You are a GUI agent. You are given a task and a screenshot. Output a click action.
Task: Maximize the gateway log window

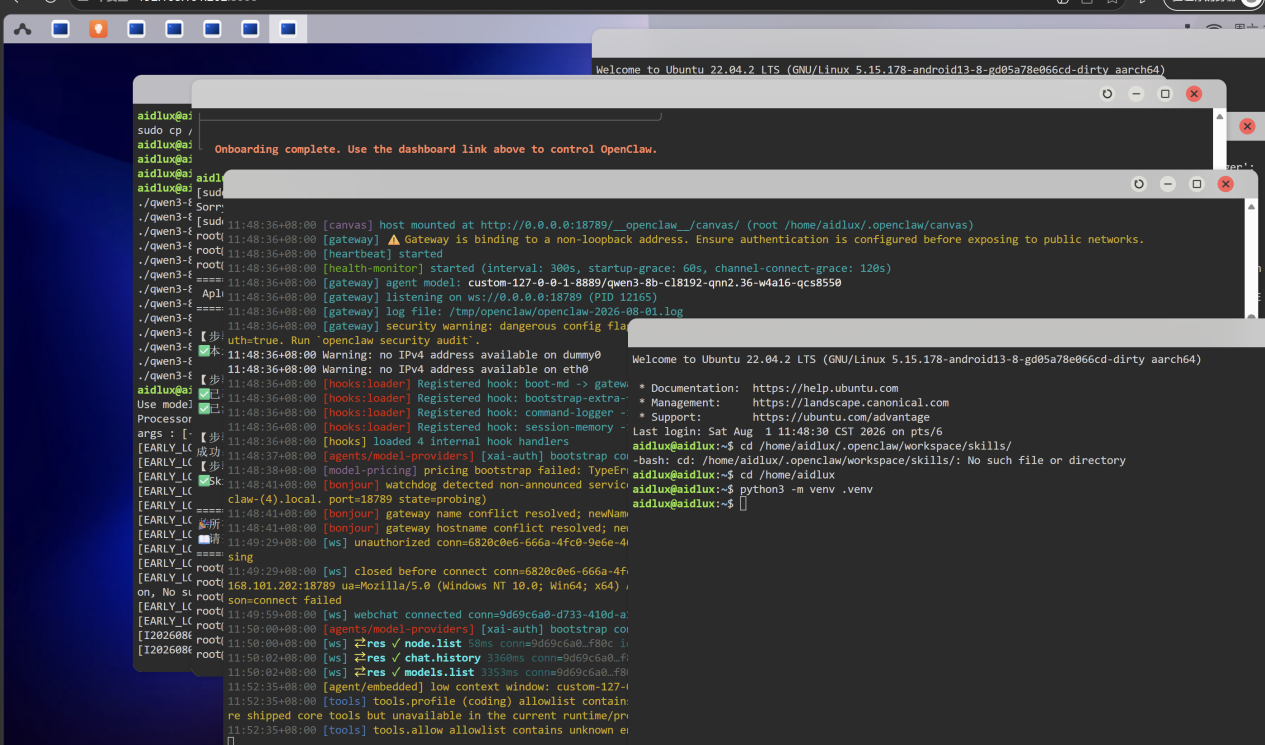1197,184
